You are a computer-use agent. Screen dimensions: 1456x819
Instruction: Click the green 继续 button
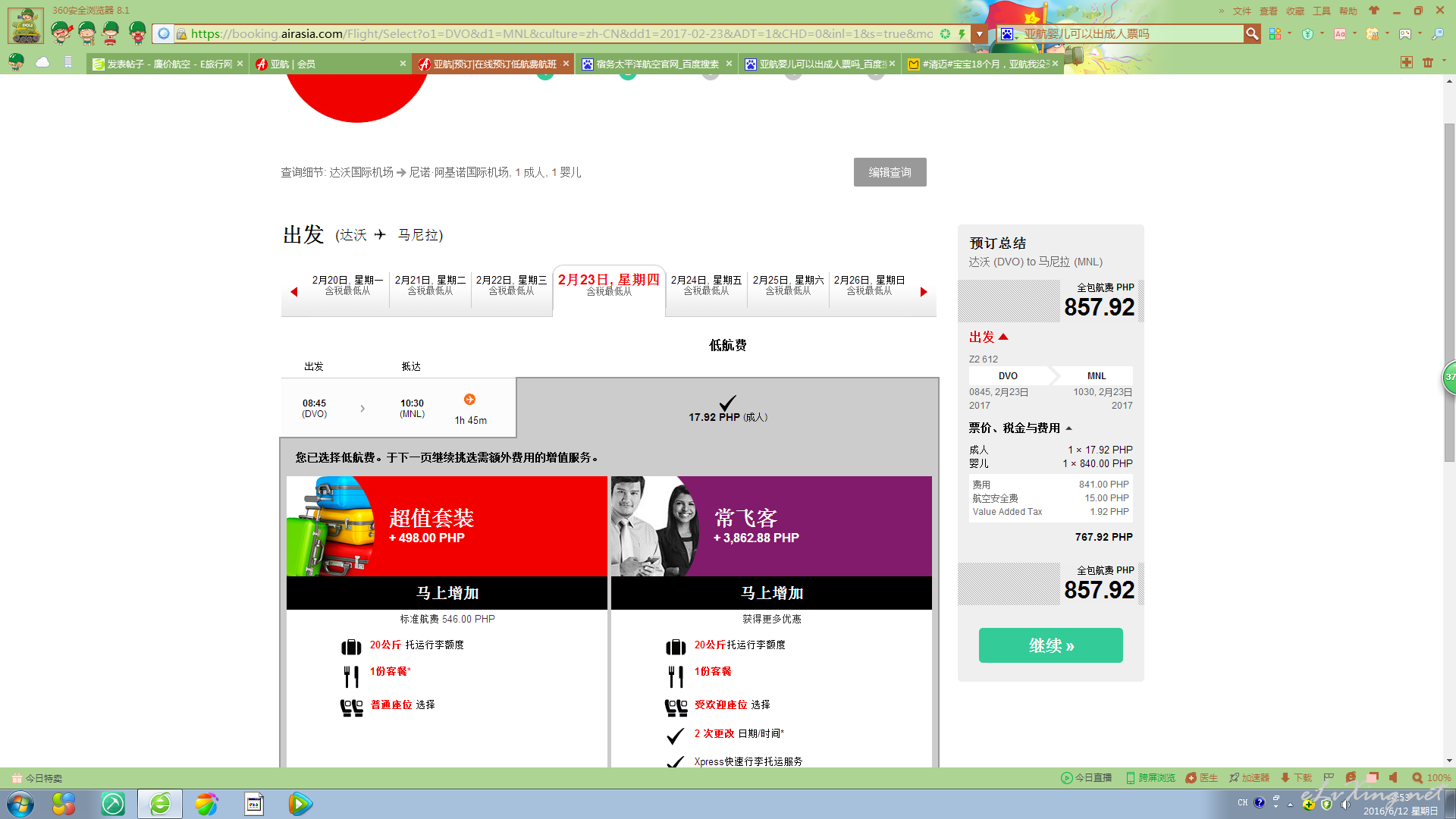tap(1050, 645)
